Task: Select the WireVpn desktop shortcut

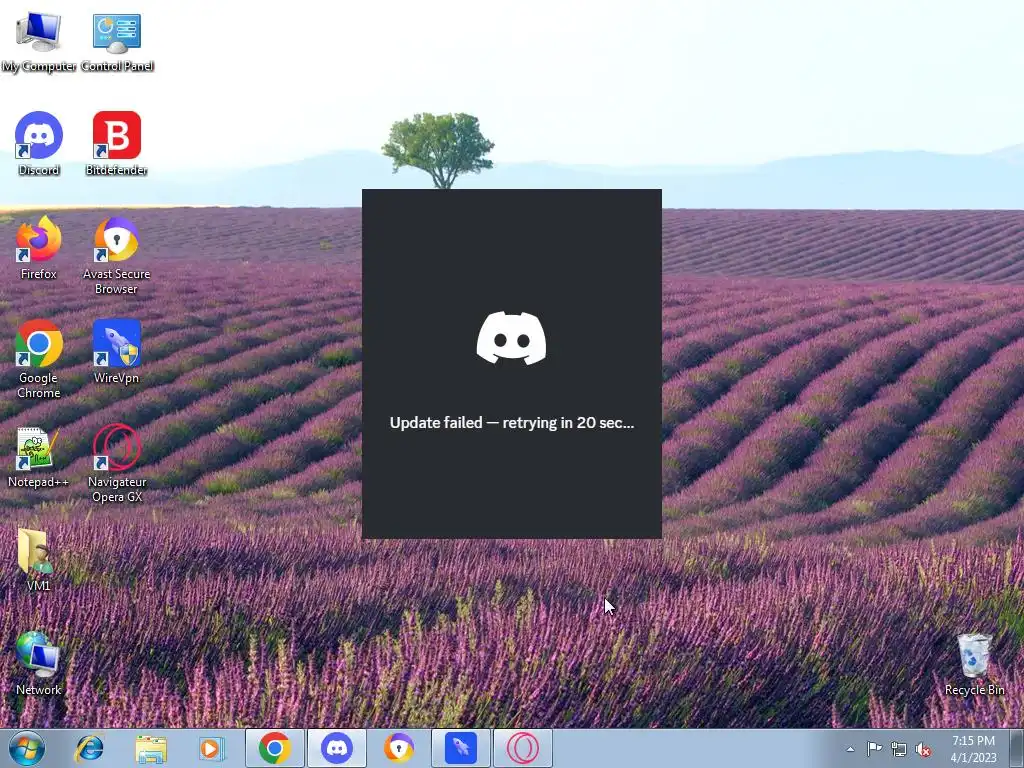Action: click(116, 351)
